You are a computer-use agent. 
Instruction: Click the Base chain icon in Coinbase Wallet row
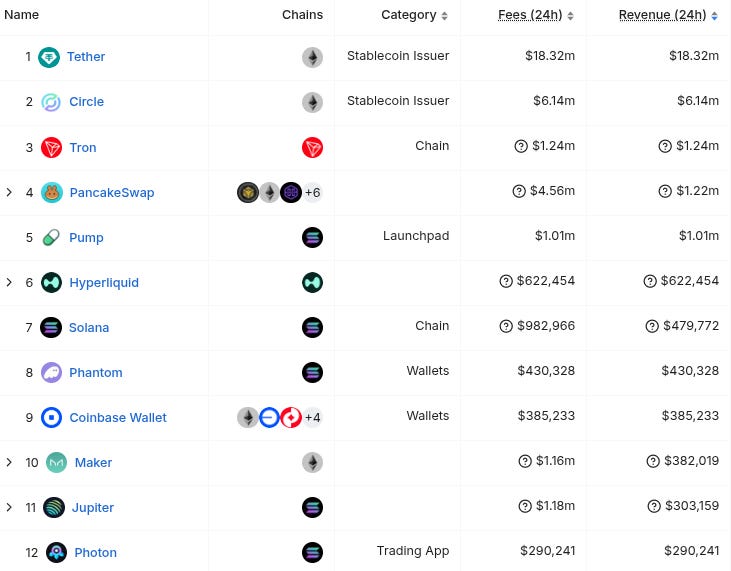tap(269, 418)
